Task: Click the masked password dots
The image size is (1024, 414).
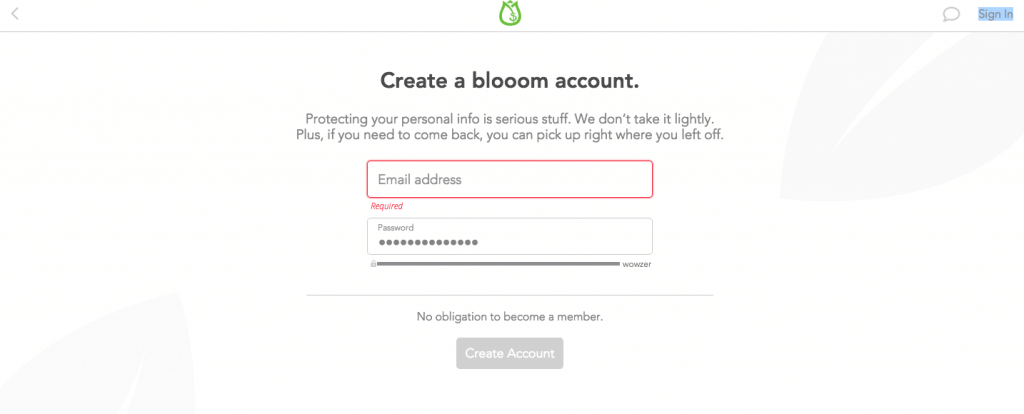Action: point(428,243)
